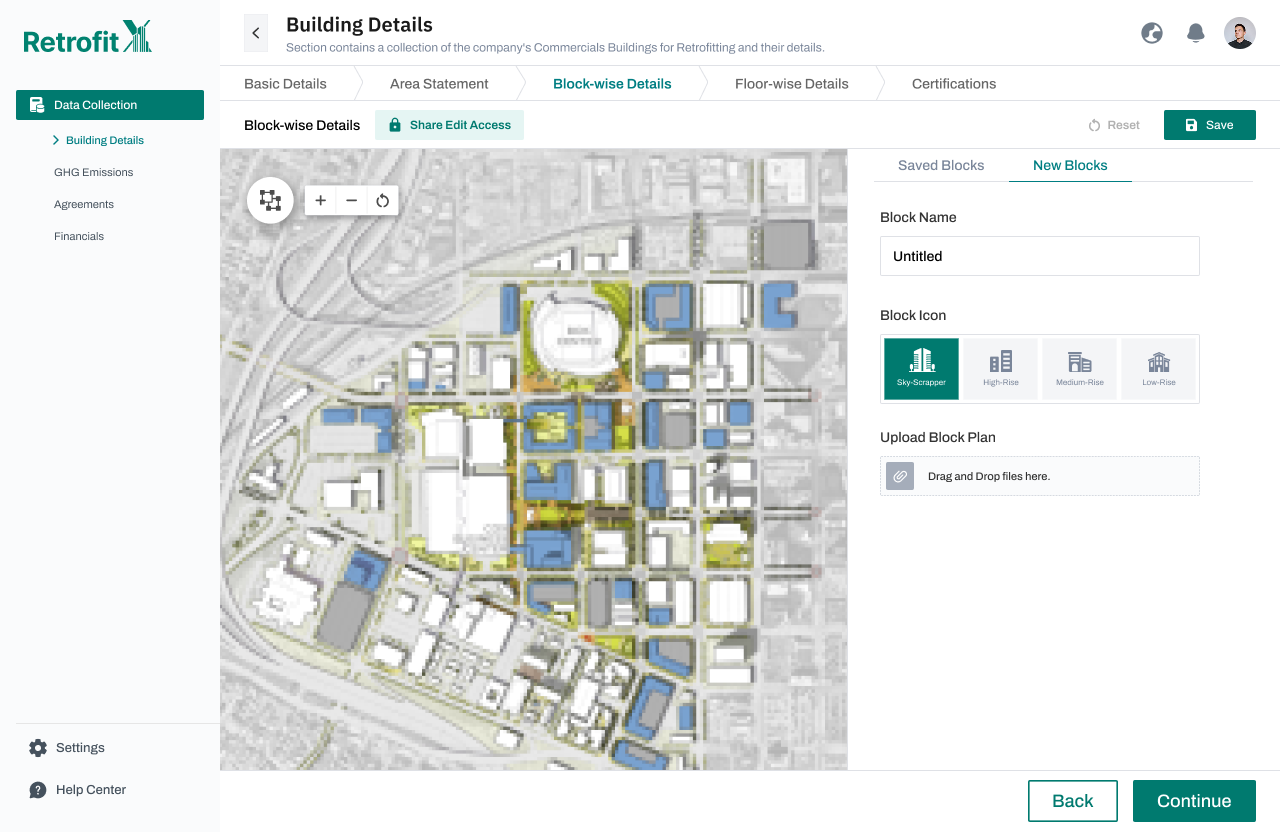
Task: Click the Back button
Action: pyautogui.click(x=1073, y=801)
